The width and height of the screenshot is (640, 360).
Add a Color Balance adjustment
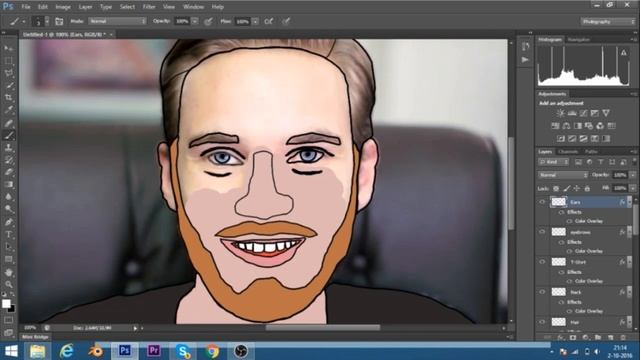566,126
